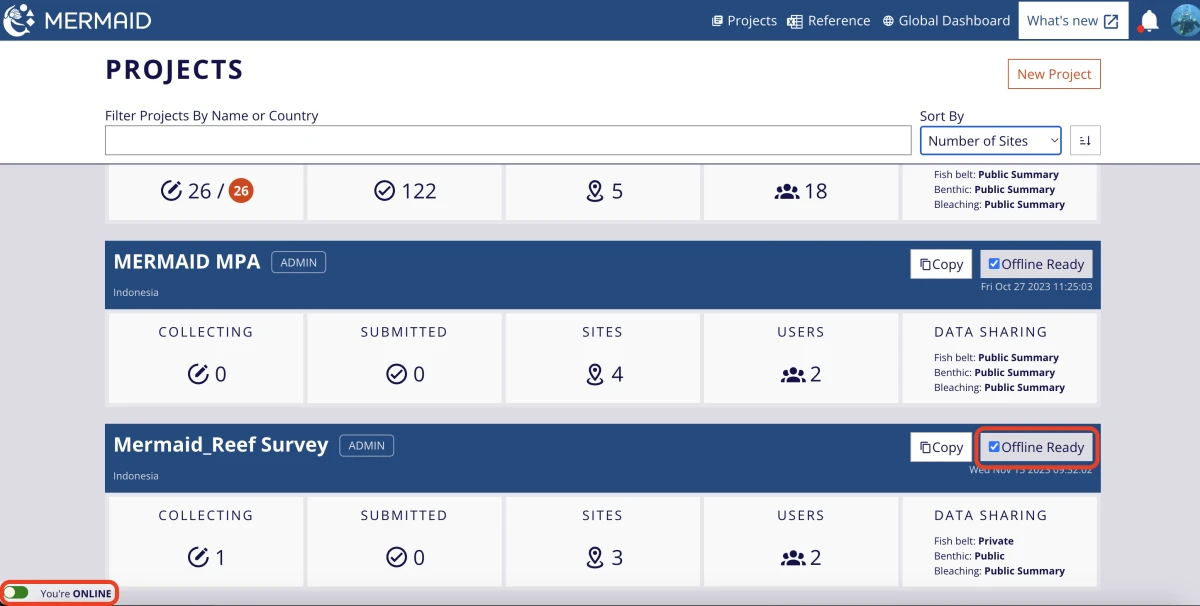This screenshot has height=606, width=1200.
Task: View the 4 Sites of MERMAID MPA
Action: click(602, 357)
